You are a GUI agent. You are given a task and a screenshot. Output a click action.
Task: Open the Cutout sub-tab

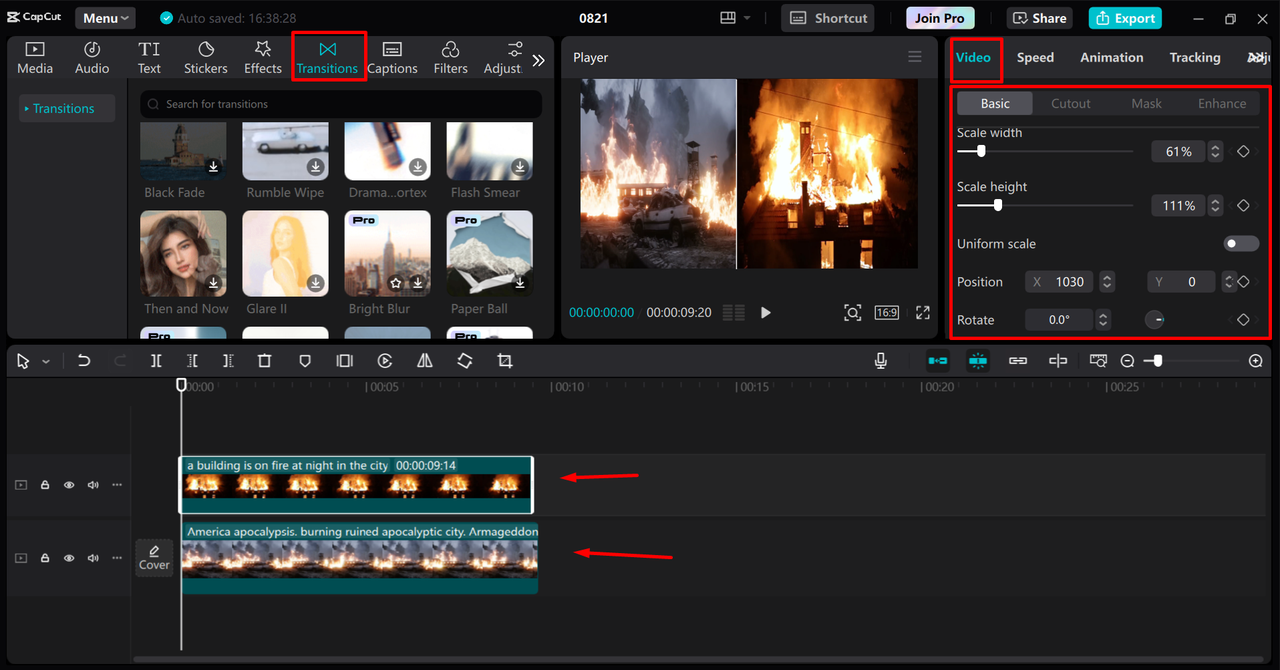coord(1070,103)
